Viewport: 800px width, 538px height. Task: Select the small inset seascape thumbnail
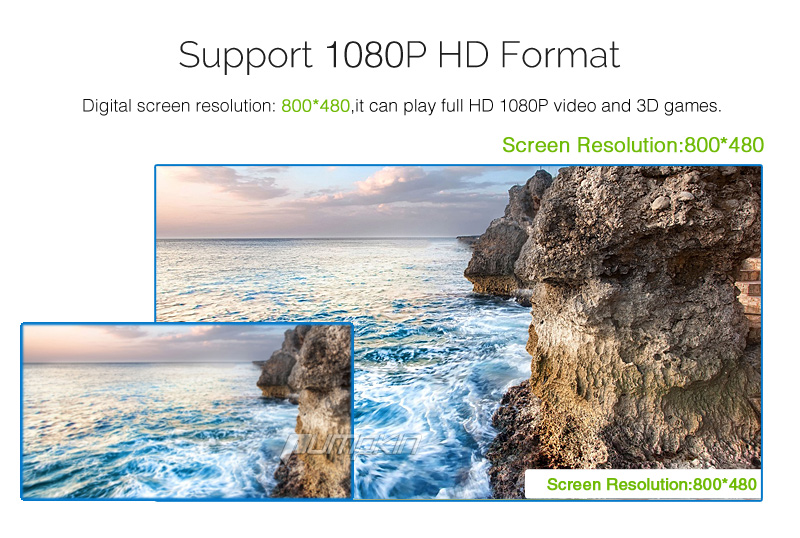(187, 411)
